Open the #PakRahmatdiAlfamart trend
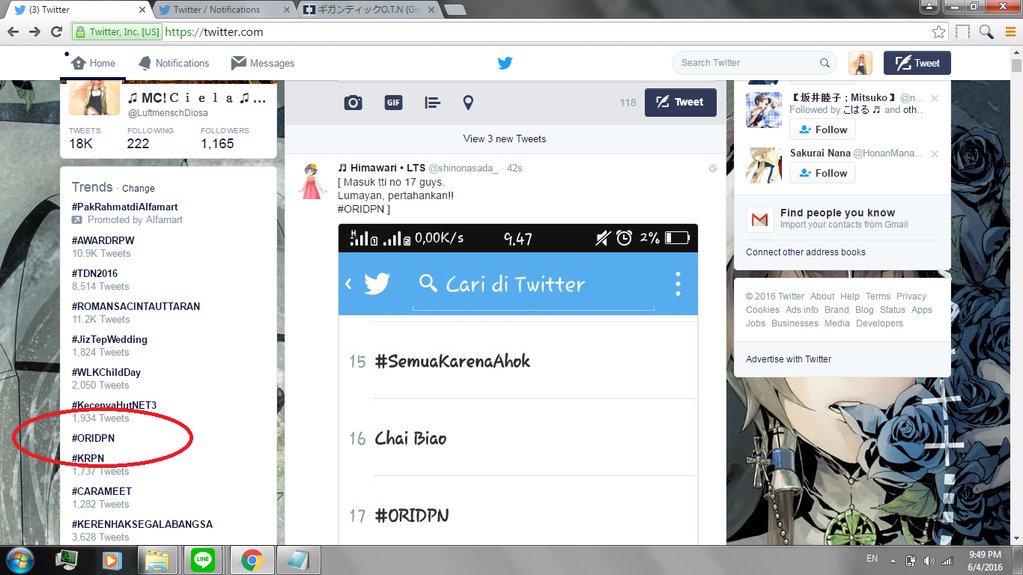 point(125,207)
